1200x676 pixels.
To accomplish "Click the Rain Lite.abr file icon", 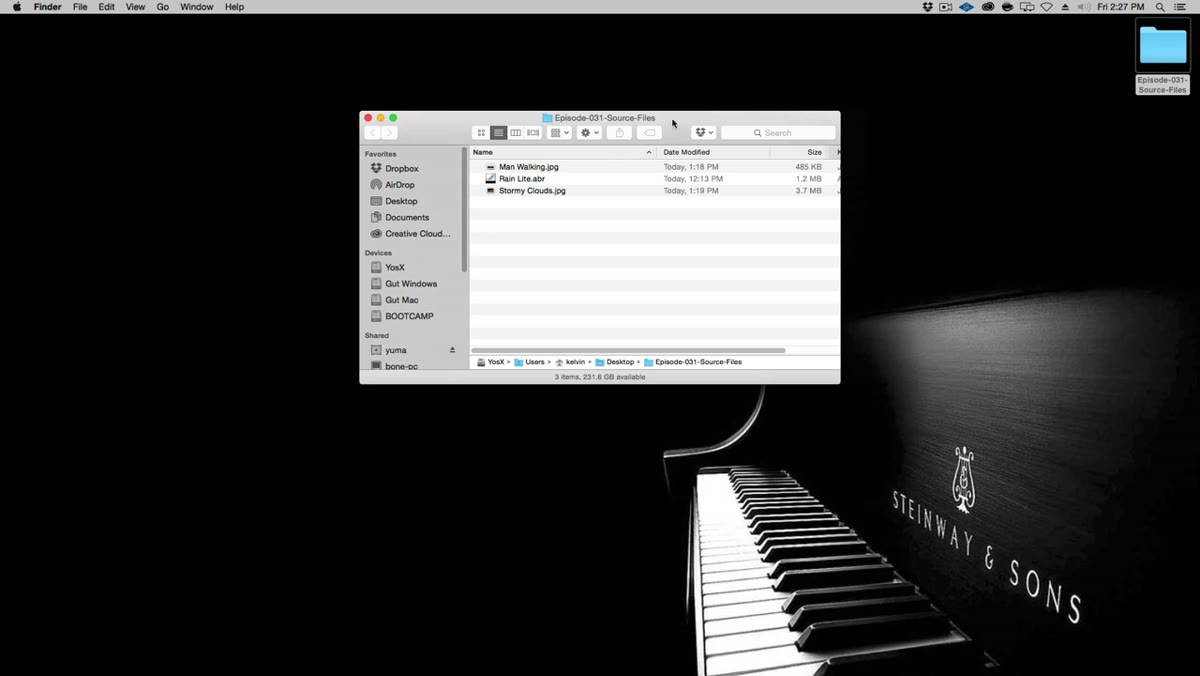I will 490,179.
